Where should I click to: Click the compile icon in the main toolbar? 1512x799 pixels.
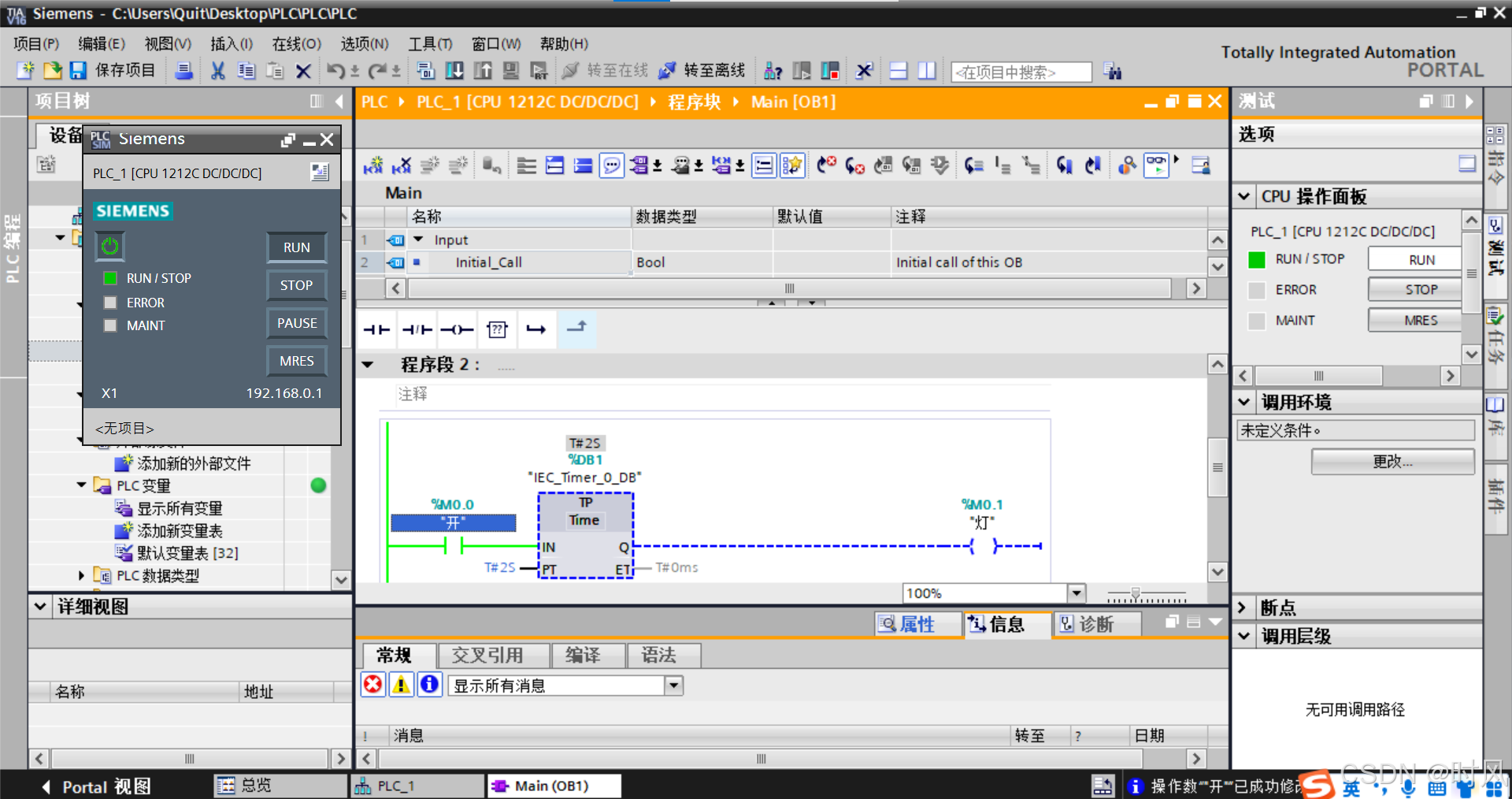[426, 71]
